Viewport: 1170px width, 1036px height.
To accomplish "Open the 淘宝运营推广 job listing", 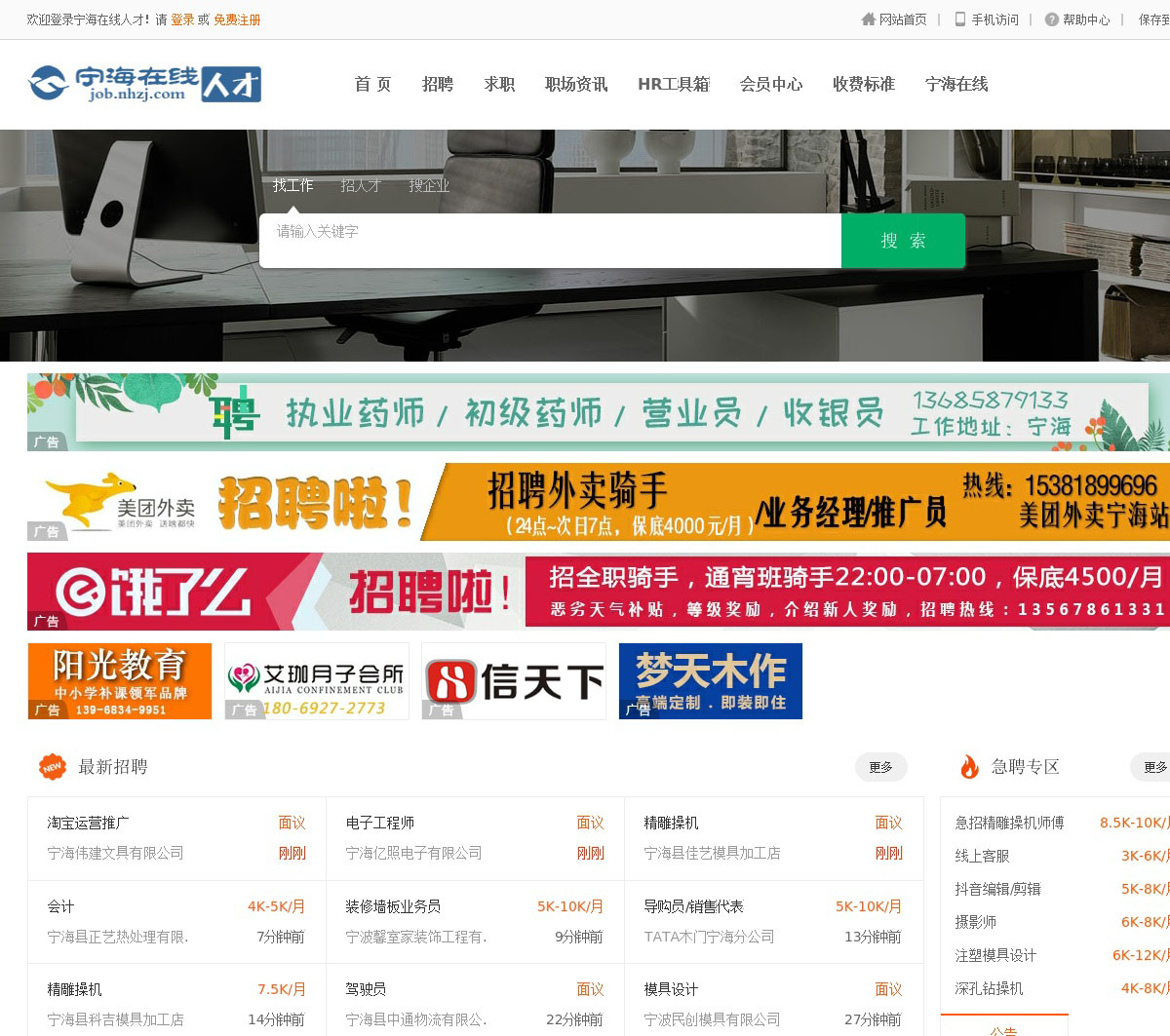I will click(x=88, y=823).
